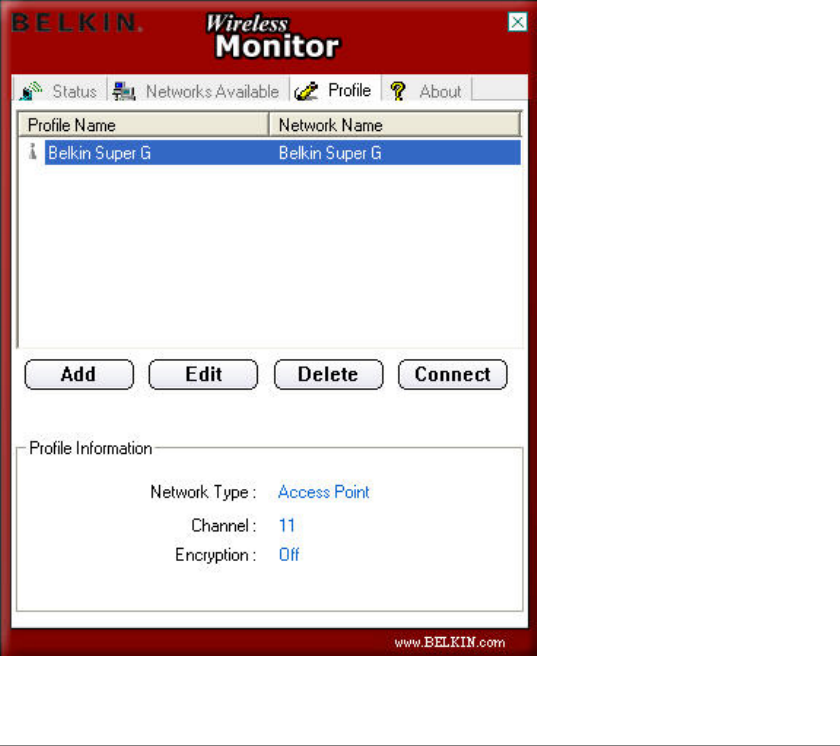Click the Belkin Super G network name cell

330,153
